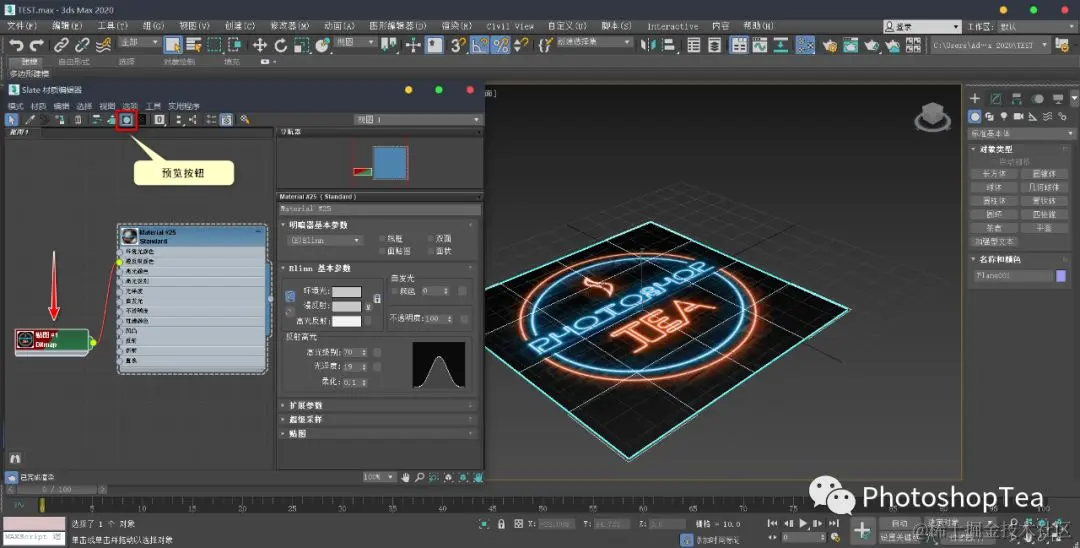
Task: Expand the 贴图 maps rollout
Action: coord(378,434)
